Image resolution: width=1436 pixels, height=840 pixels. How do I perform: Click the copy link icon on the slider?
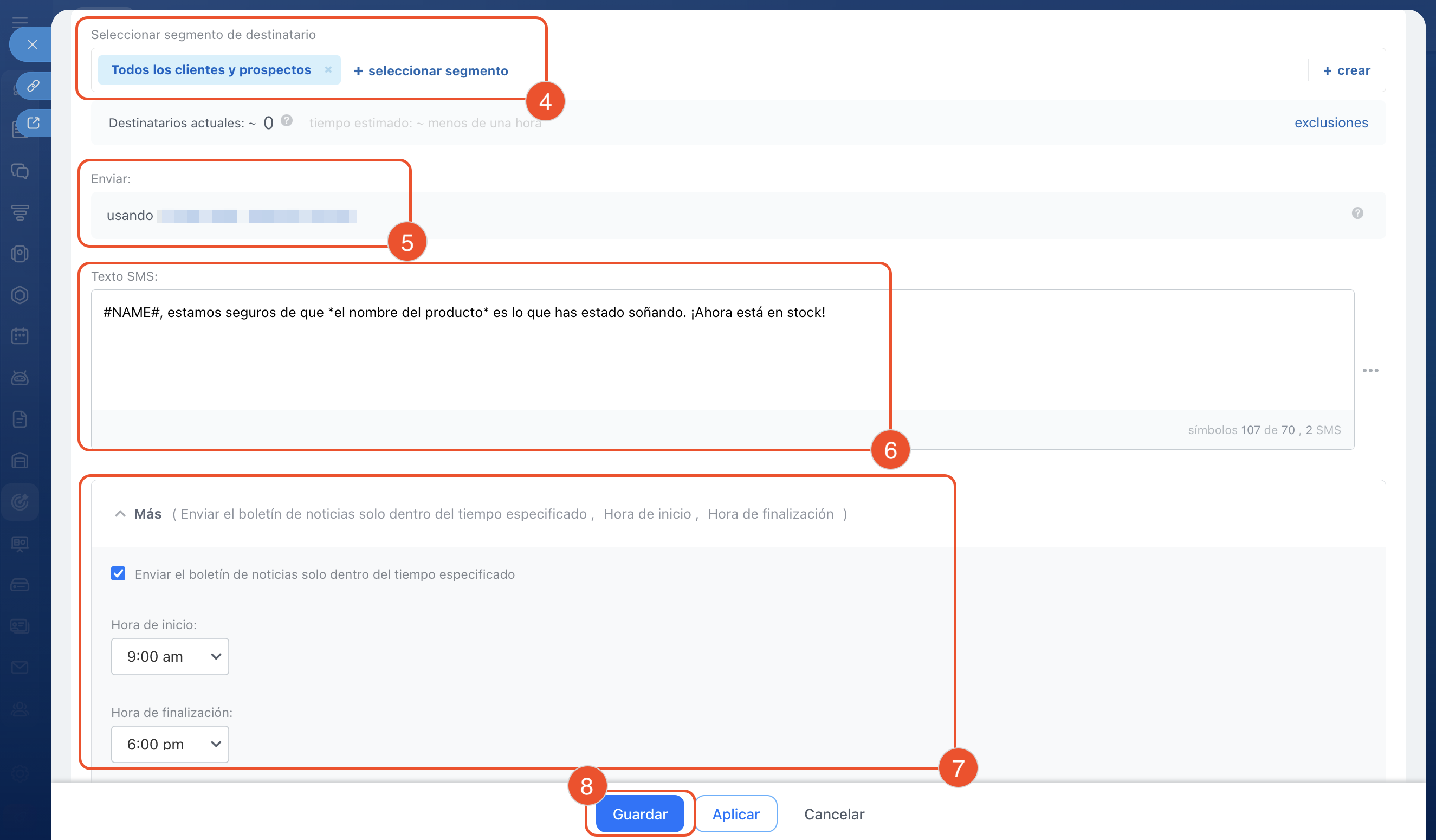(x=34, y=86)
